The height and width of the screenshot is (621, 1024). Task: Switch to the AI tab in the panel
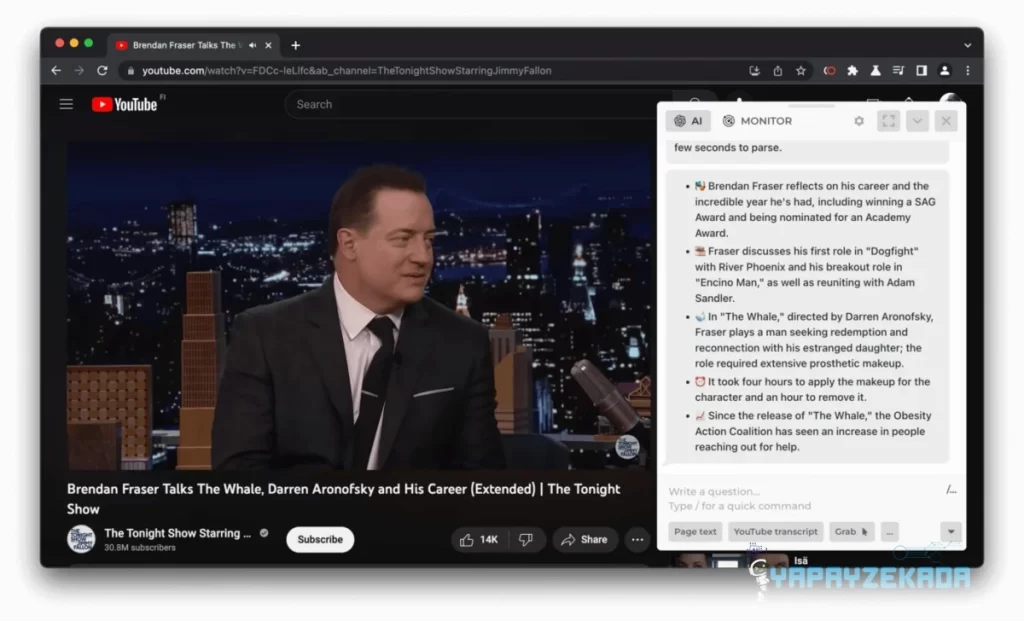(x=688, y=121)
